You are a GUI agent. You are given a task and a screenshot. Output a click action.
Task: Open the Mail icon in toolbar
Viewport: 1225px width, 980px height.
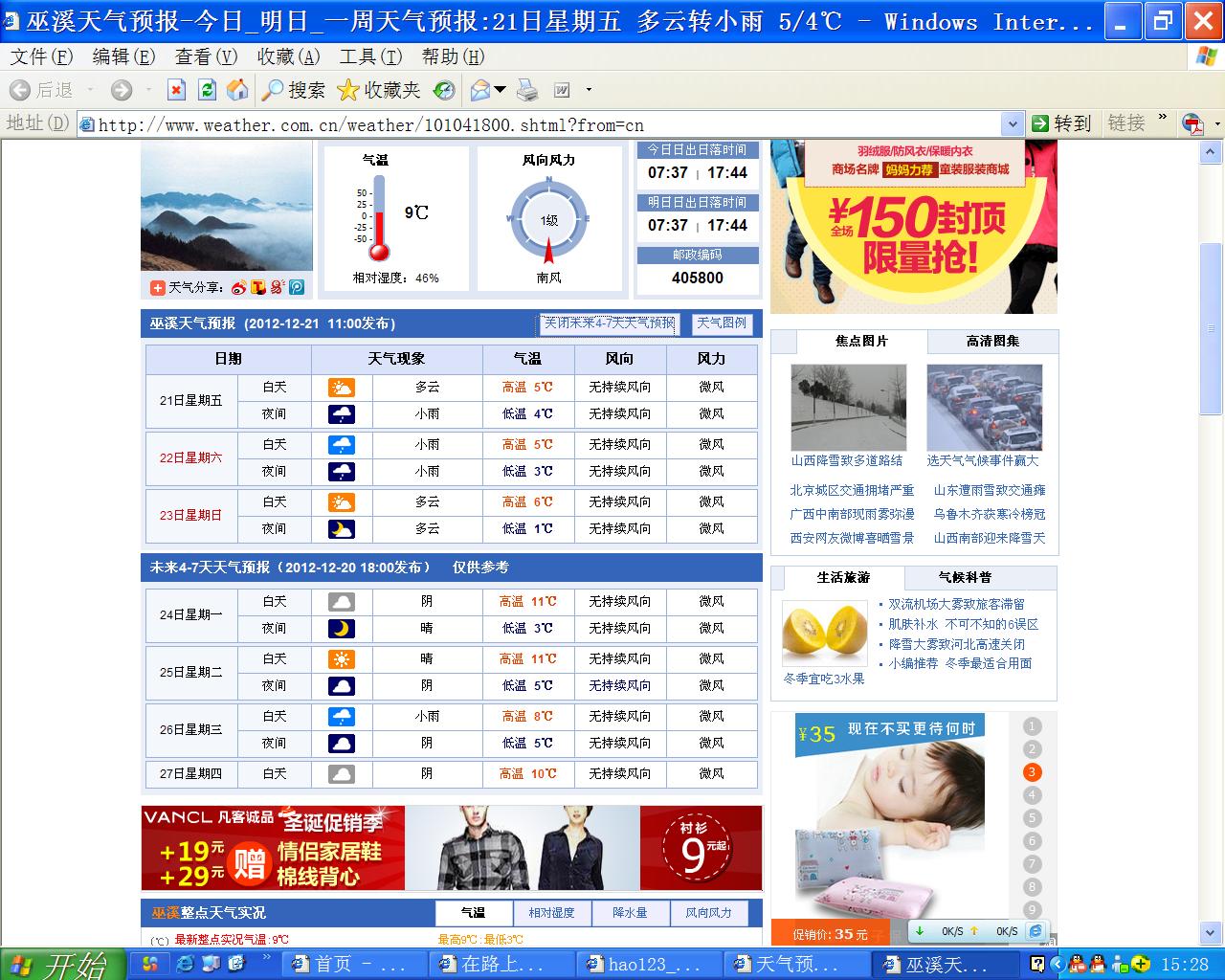[480, 90]
